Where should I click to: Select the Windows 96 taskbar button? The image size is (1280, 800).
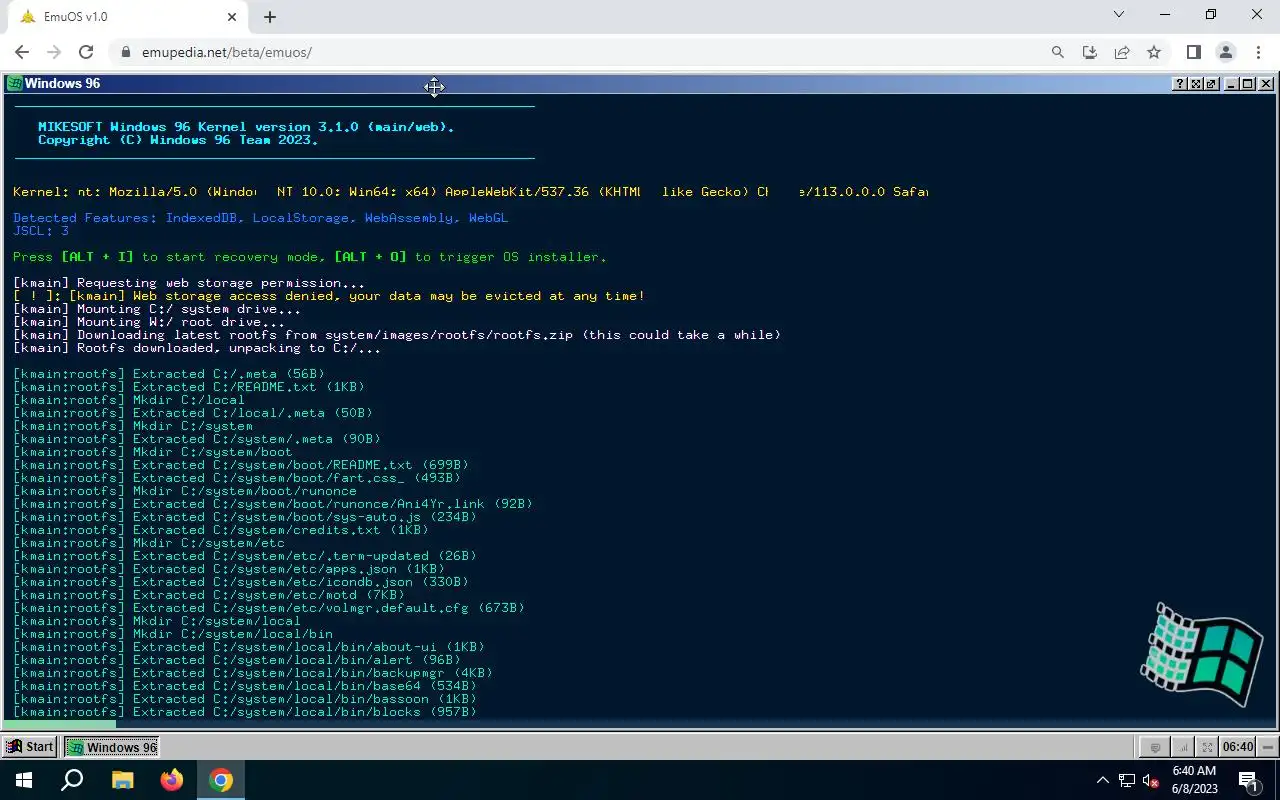pos(112,747)
